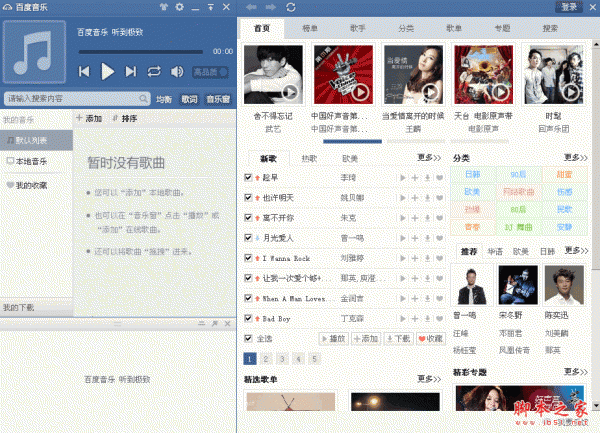The width and height of the screenshot is (600, 433).
Task: Switch to the 专题 tab
Action: [x=502, y=28]
